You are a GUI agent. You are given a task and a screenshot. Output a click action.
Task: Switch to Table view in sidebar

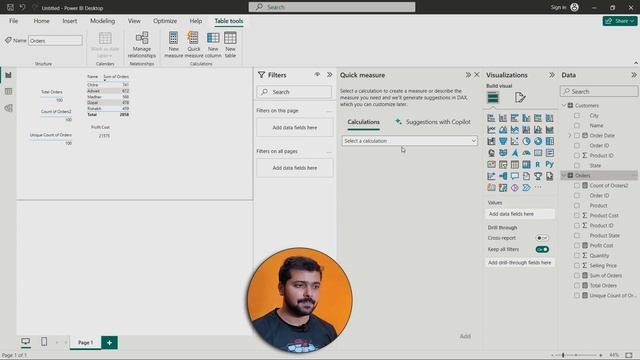pos(8,91)
